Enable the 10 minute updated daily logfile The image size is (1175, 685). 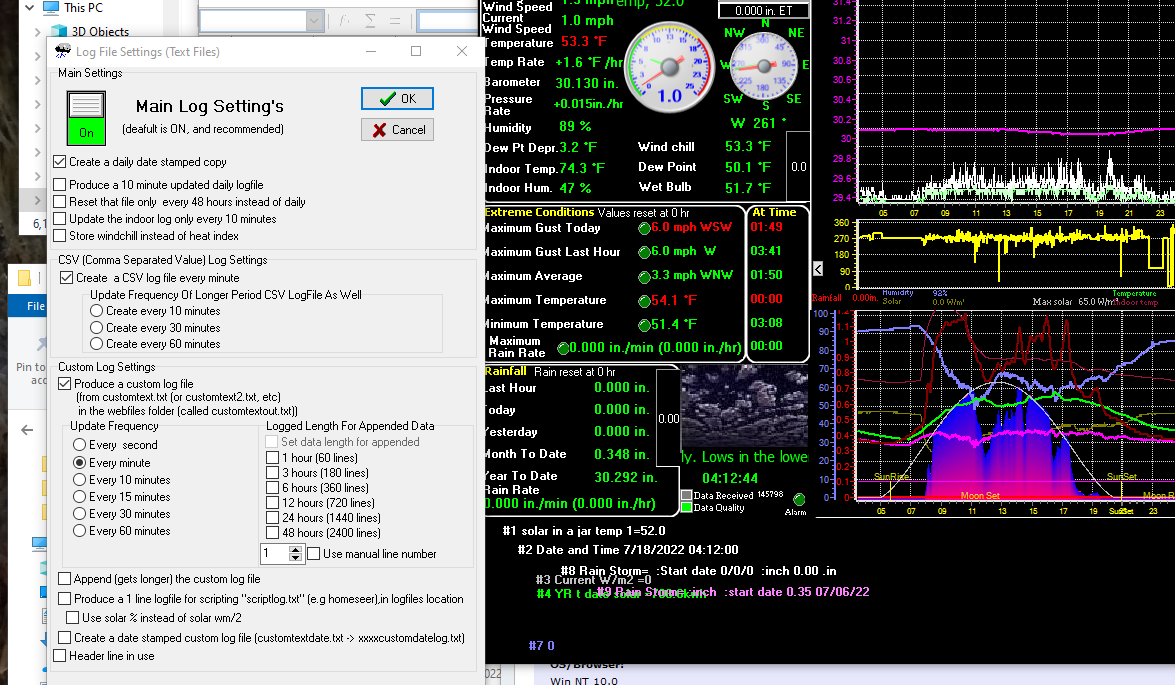click(x=60, y=184)
